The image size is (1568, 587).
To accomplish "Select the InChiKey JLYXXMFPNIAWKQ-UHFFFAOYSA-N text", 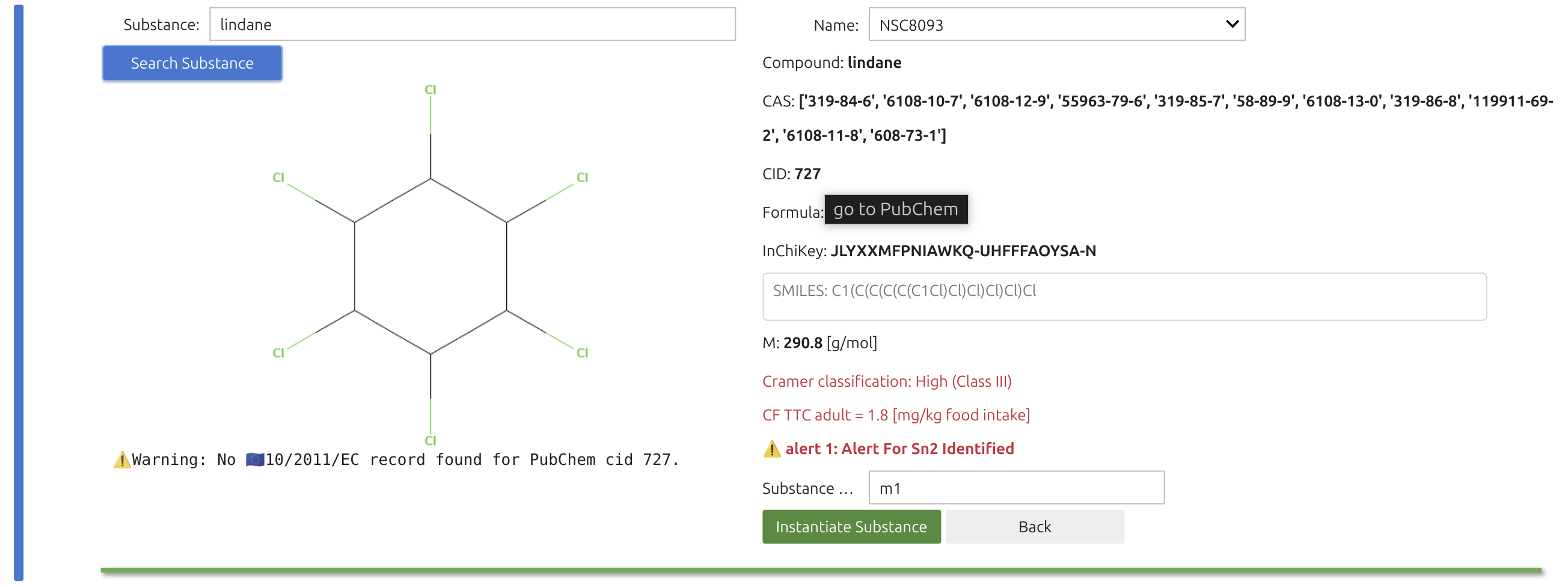I will click(x=963, y=251).
